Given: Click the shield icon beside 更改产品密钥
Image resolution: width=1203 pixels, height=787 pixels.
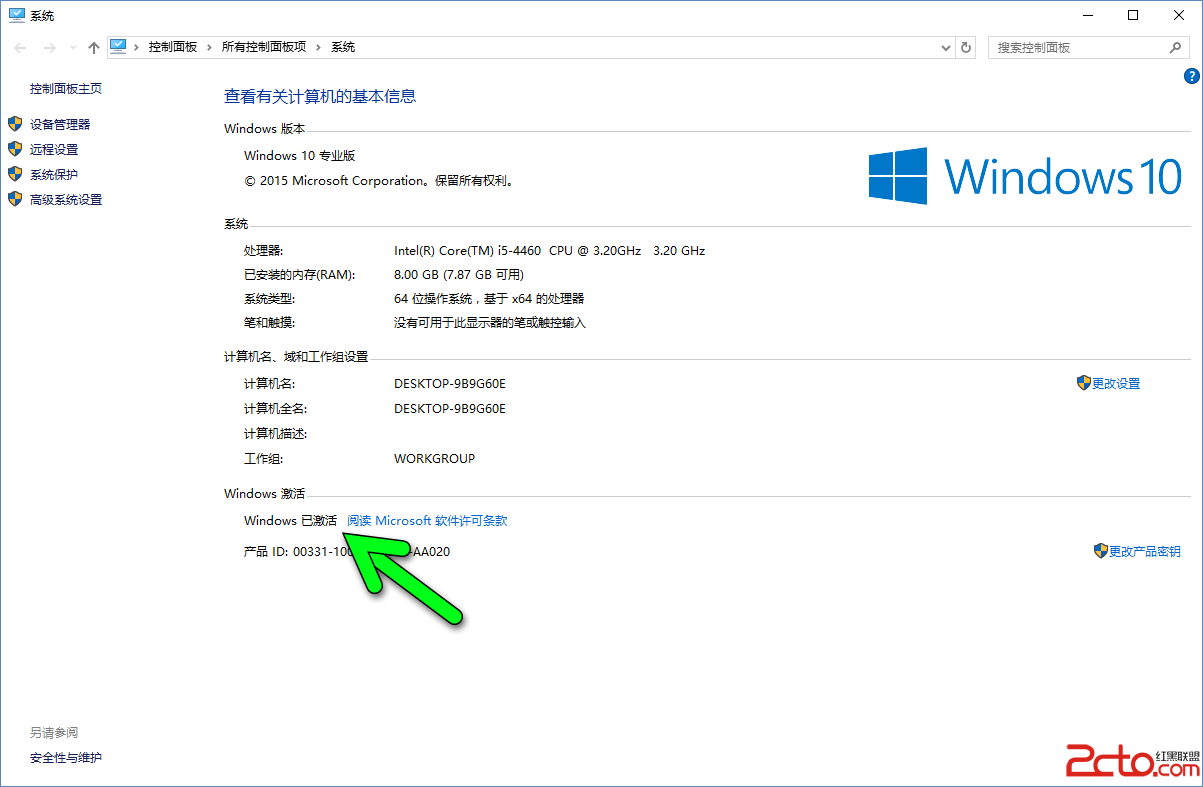Looking at the screenshot, I should point(1100,551).
